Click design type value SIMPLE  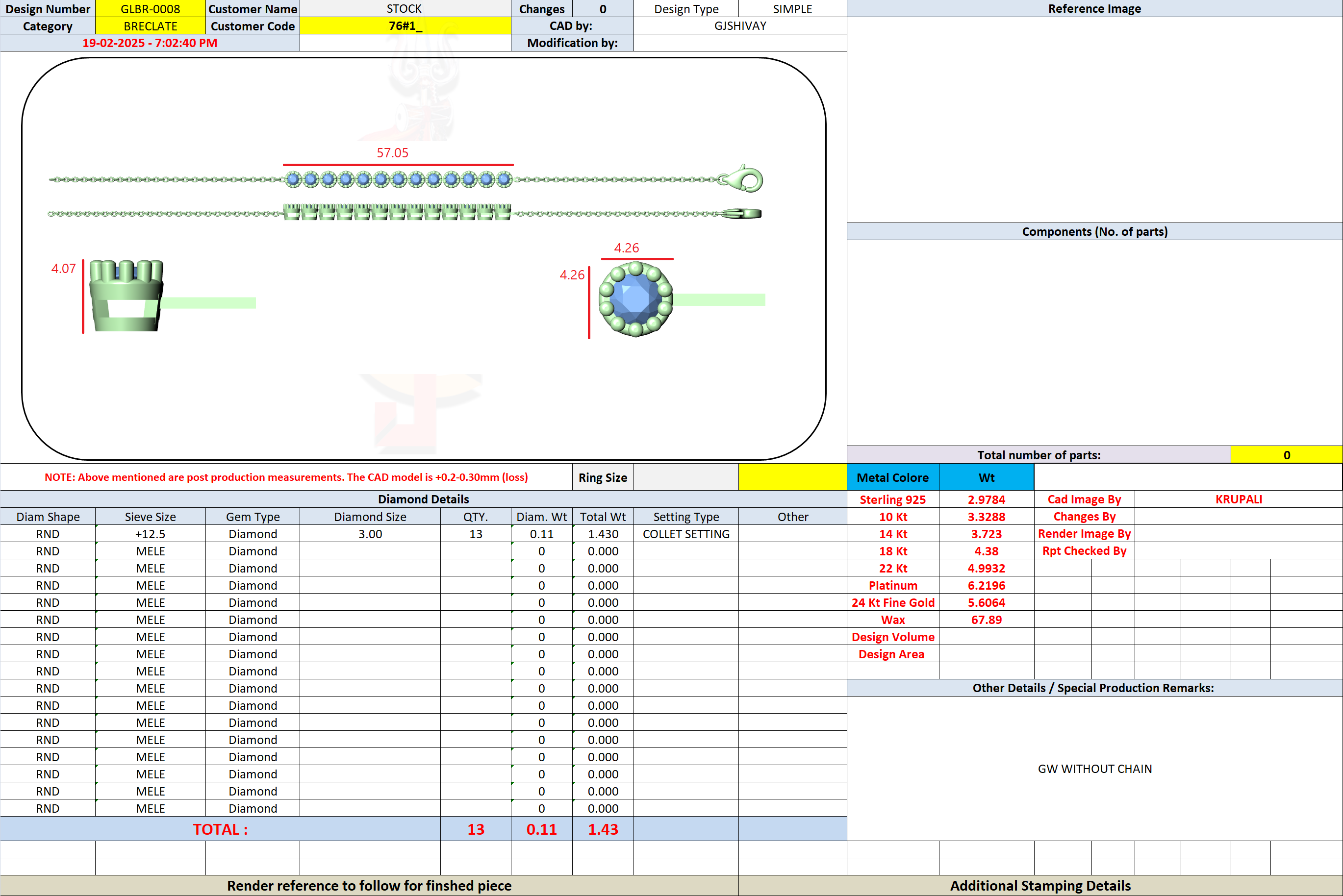tap(793, 8)
